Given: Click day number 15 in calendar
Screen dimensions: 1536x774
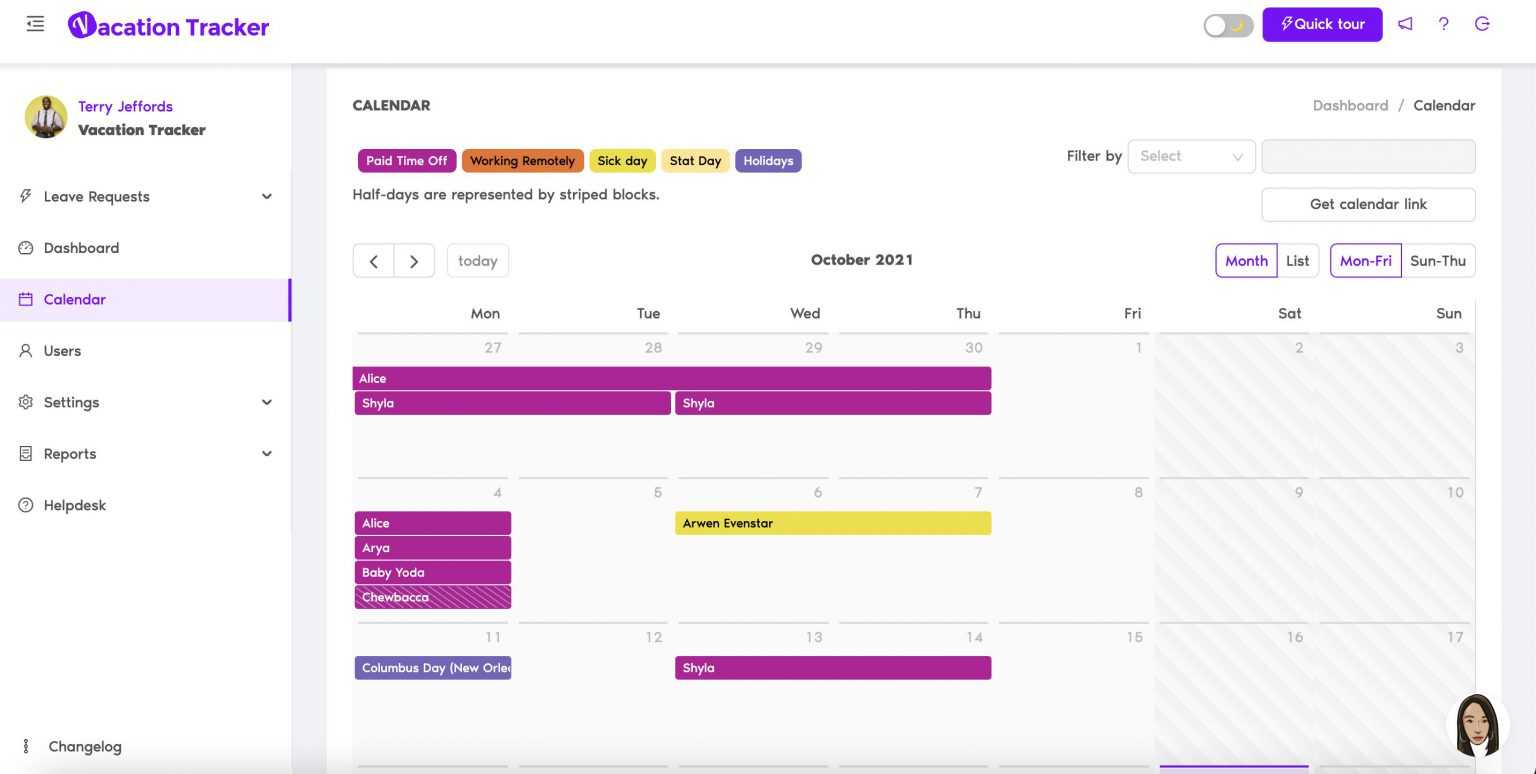Looking at the screenshot, I should [1134, 637].
